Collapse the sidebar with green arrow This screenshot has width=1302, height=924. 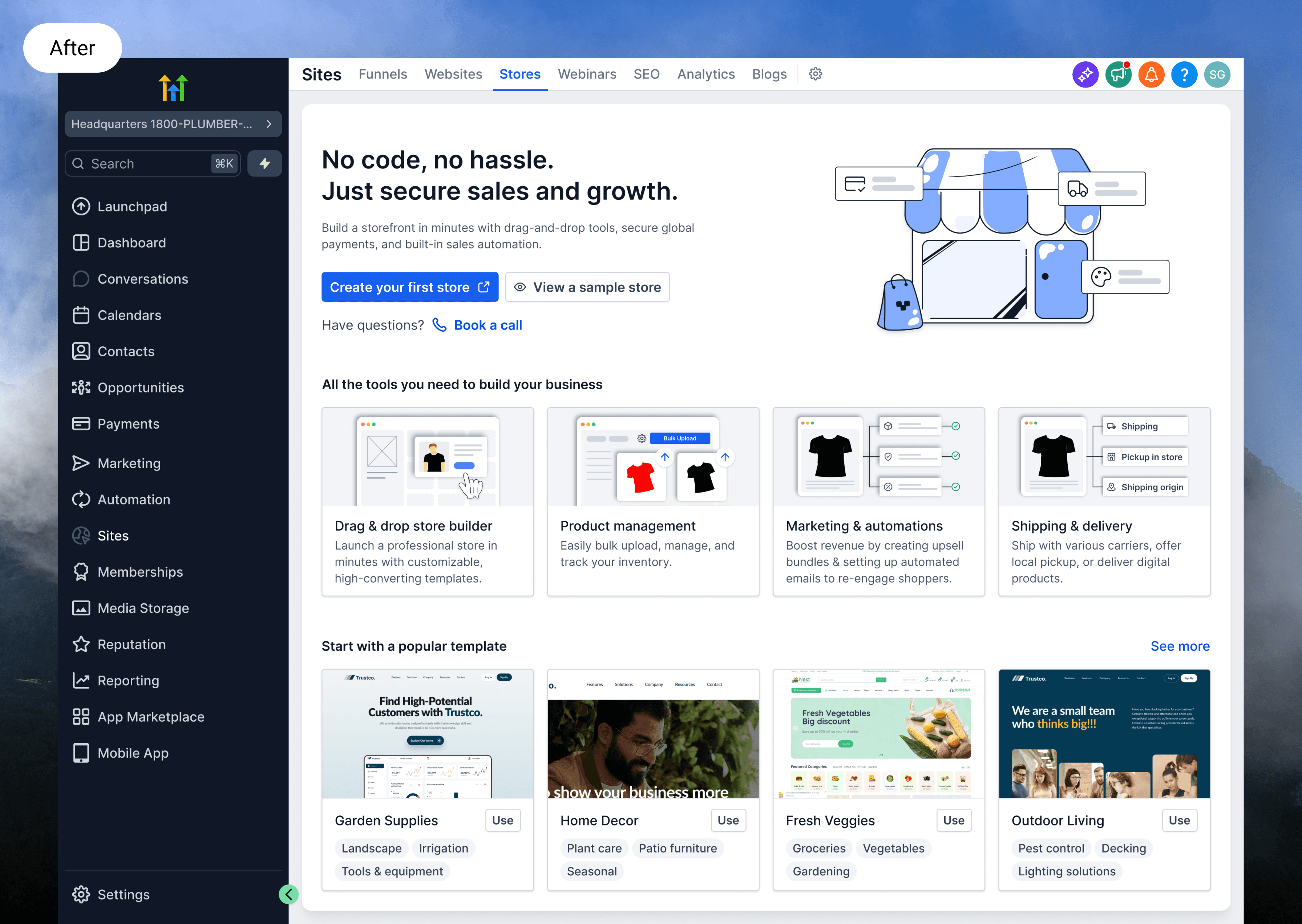[288, 895]
